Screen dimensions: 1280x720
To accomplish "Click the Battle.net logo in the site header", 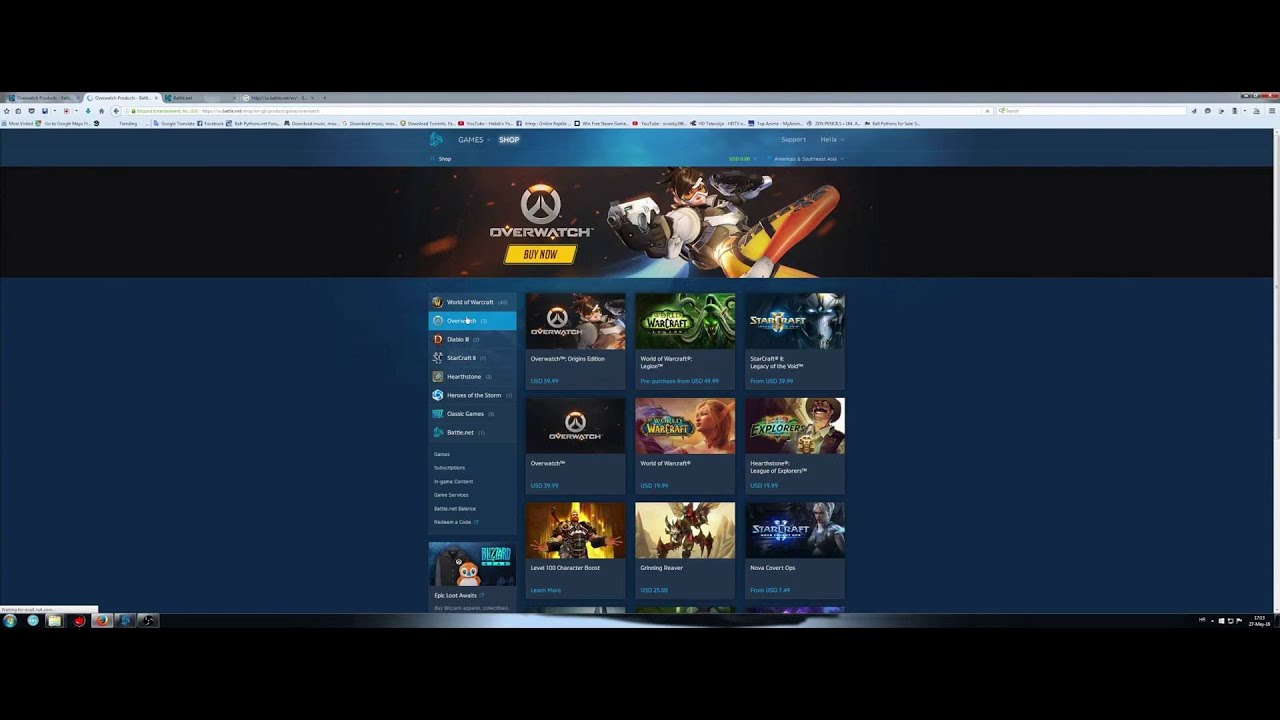I will point(435,140).
